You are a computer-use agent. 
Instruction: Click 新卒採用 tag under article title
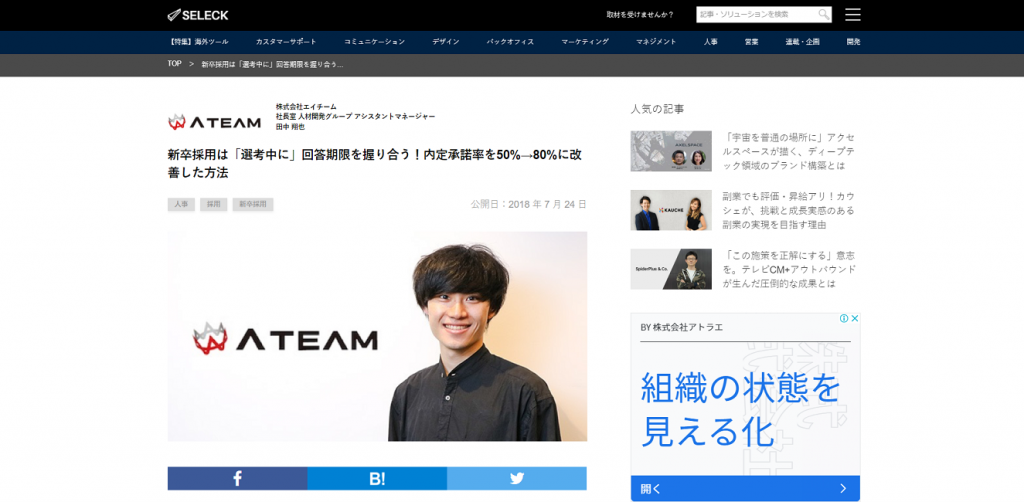coord(253,204)
